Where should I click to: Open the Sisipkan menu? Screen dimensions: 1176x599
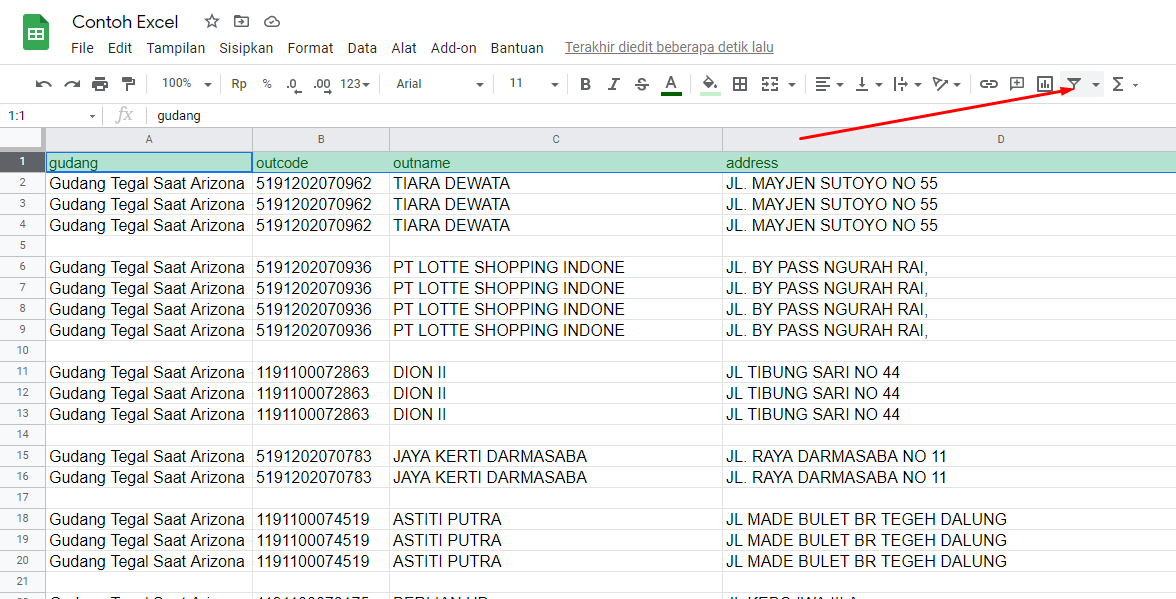246,48
